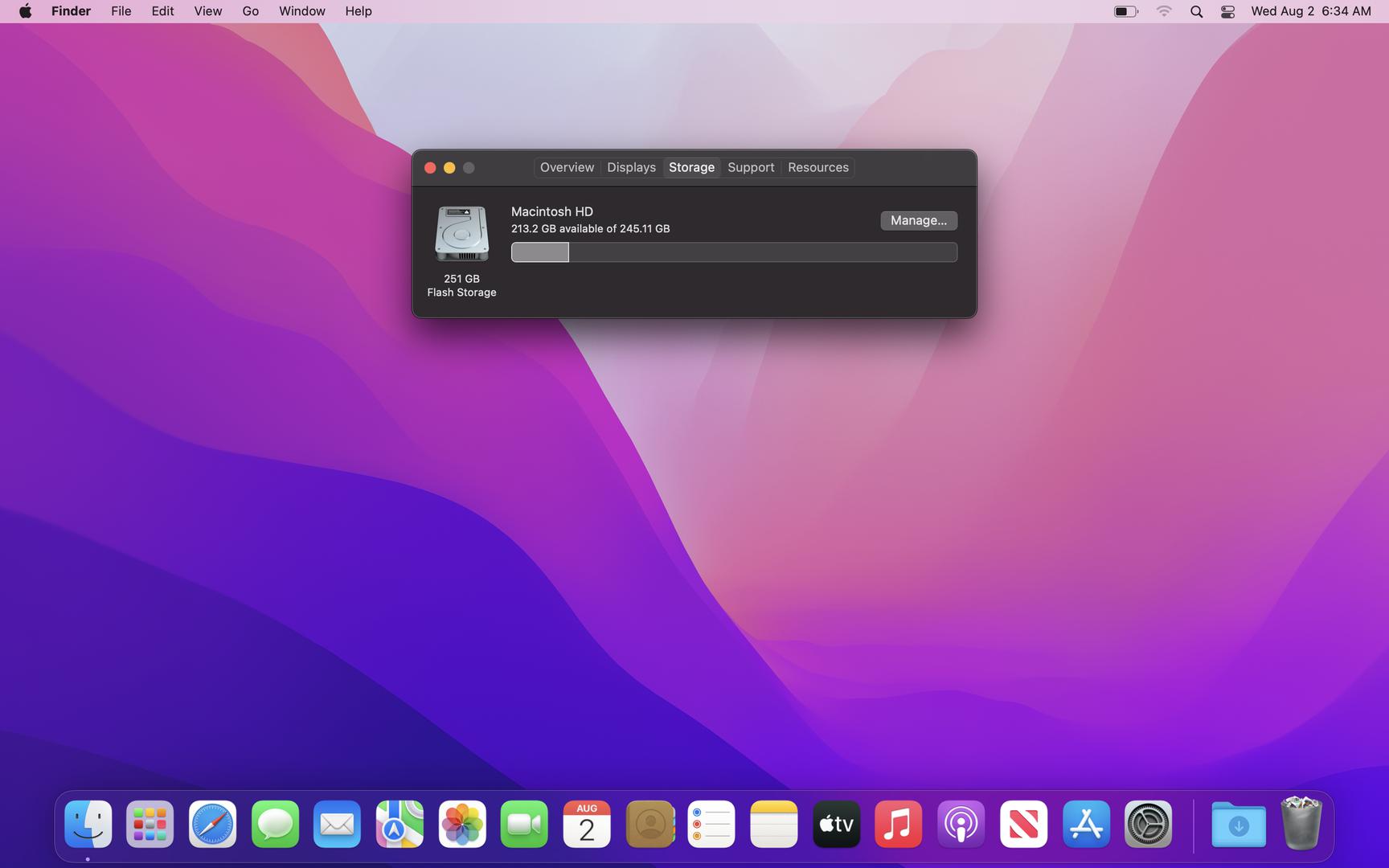Open the Messages app in Dock

275,824
